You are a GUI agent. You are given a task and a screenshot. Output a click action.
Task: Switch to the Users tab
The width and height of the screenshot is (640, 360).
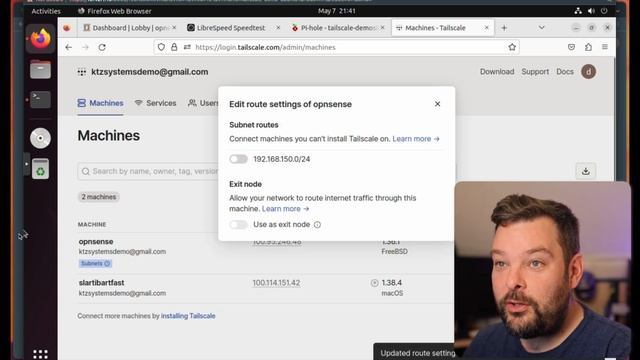pyautogui.click(x=203, y=103)
